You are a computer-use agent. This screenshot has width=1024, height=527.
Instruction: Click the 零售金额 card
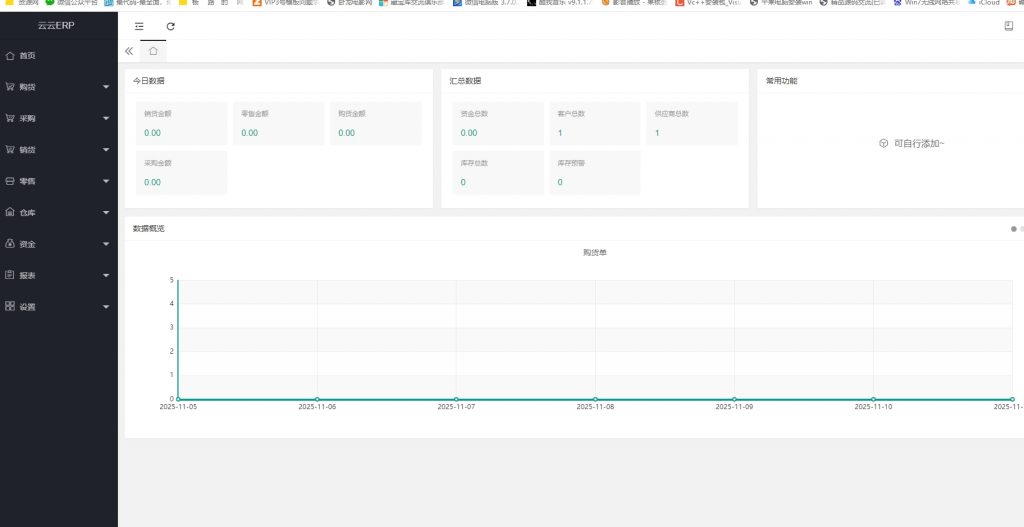(x=278, y=123)
